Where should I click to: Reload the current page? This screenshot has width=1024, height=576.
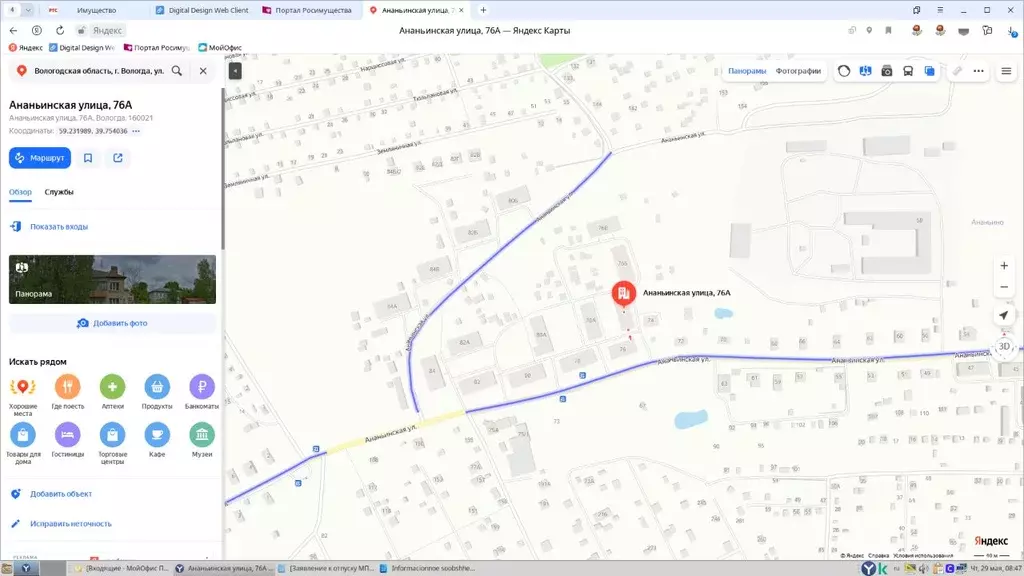coord(60,30)
